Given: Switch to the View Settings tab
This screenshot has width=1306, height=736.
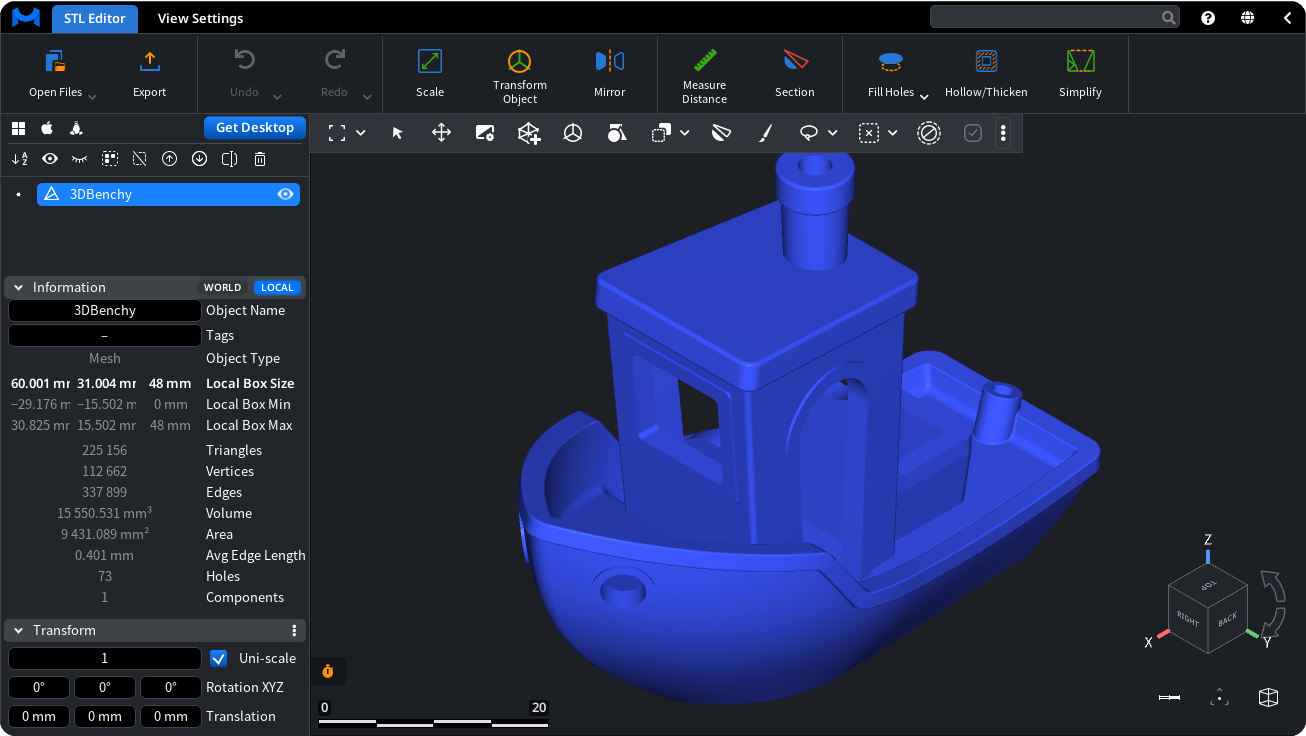Looking at the screenshot, I should click(x=200, y=18).
